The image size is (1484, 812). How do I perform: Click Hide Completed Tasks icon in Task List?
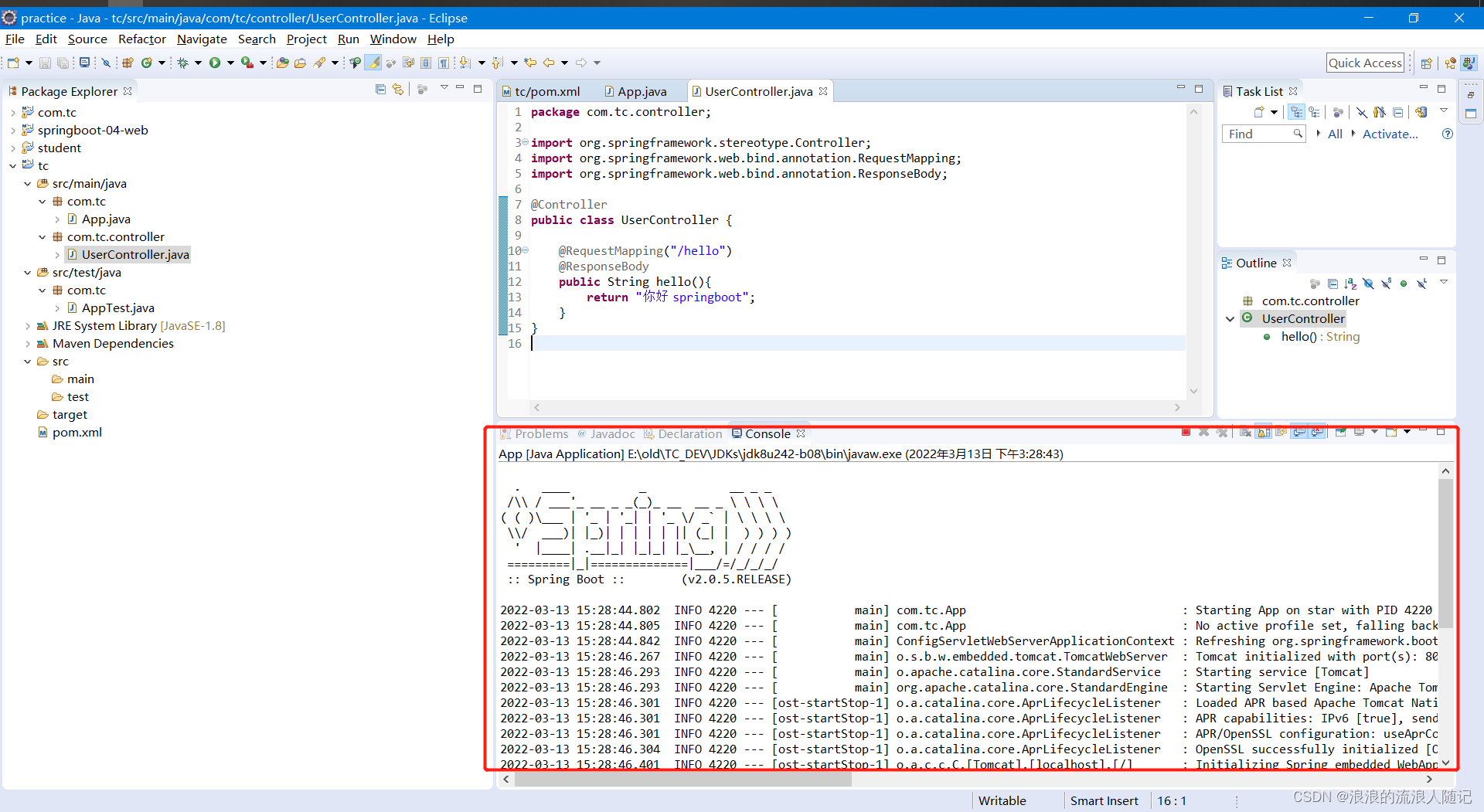coord(1362,113)
